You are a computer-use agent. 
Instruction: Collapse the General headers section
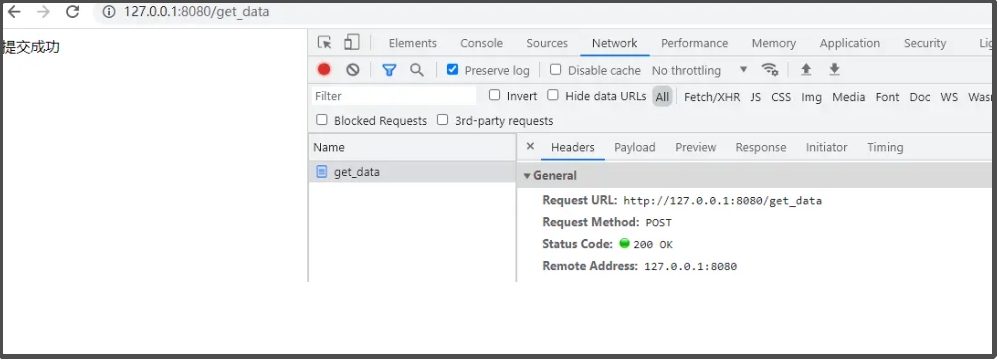click(x=550, y=175)
